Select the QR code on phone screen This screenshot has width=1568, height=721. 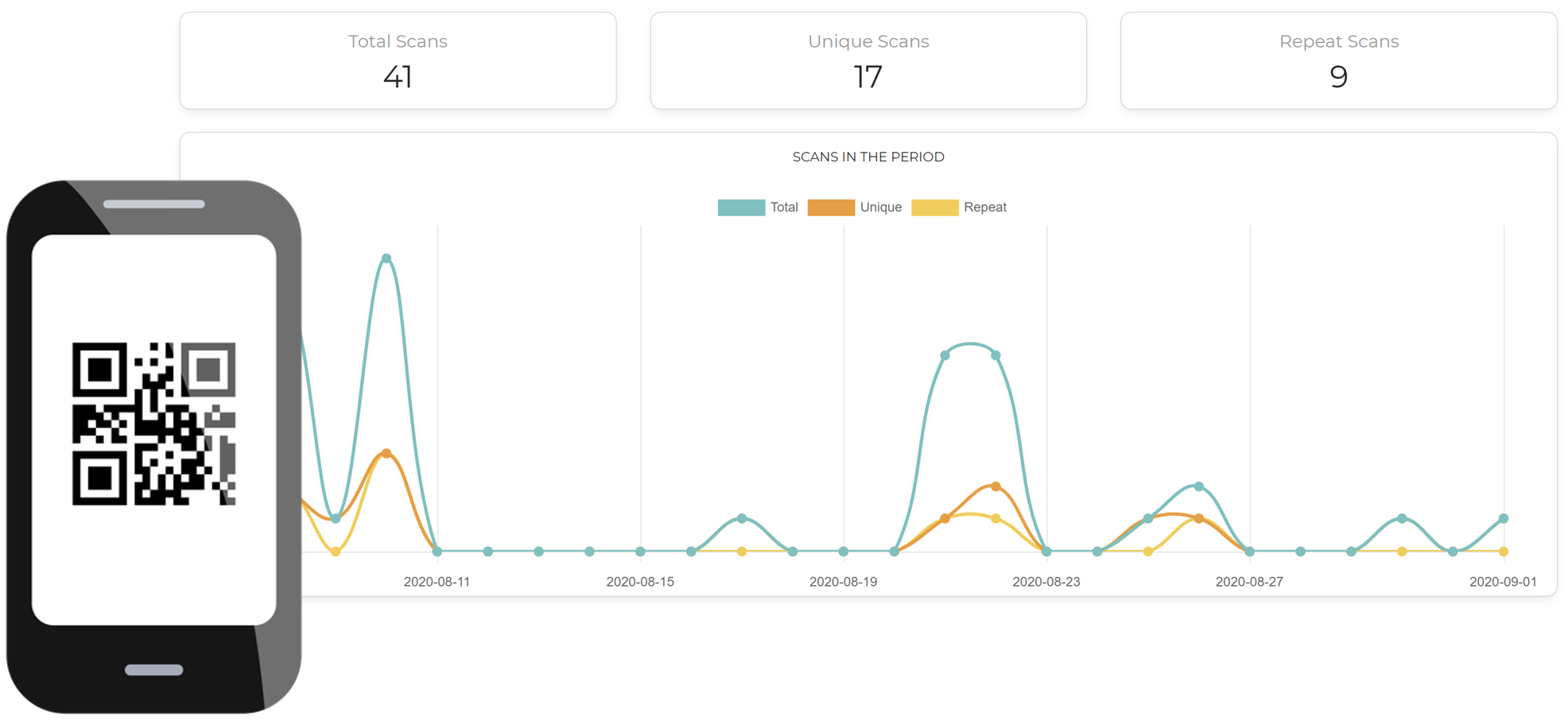pos(153,424)
